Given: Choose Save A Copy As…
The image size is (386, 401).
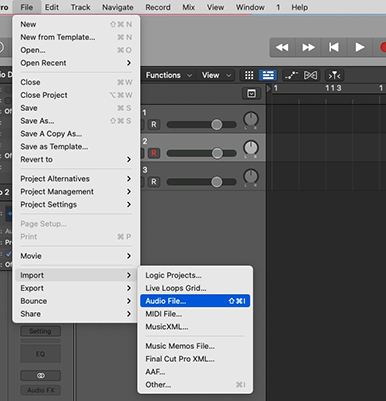Looking at the screenshot, I should click(x=76, y=134).
